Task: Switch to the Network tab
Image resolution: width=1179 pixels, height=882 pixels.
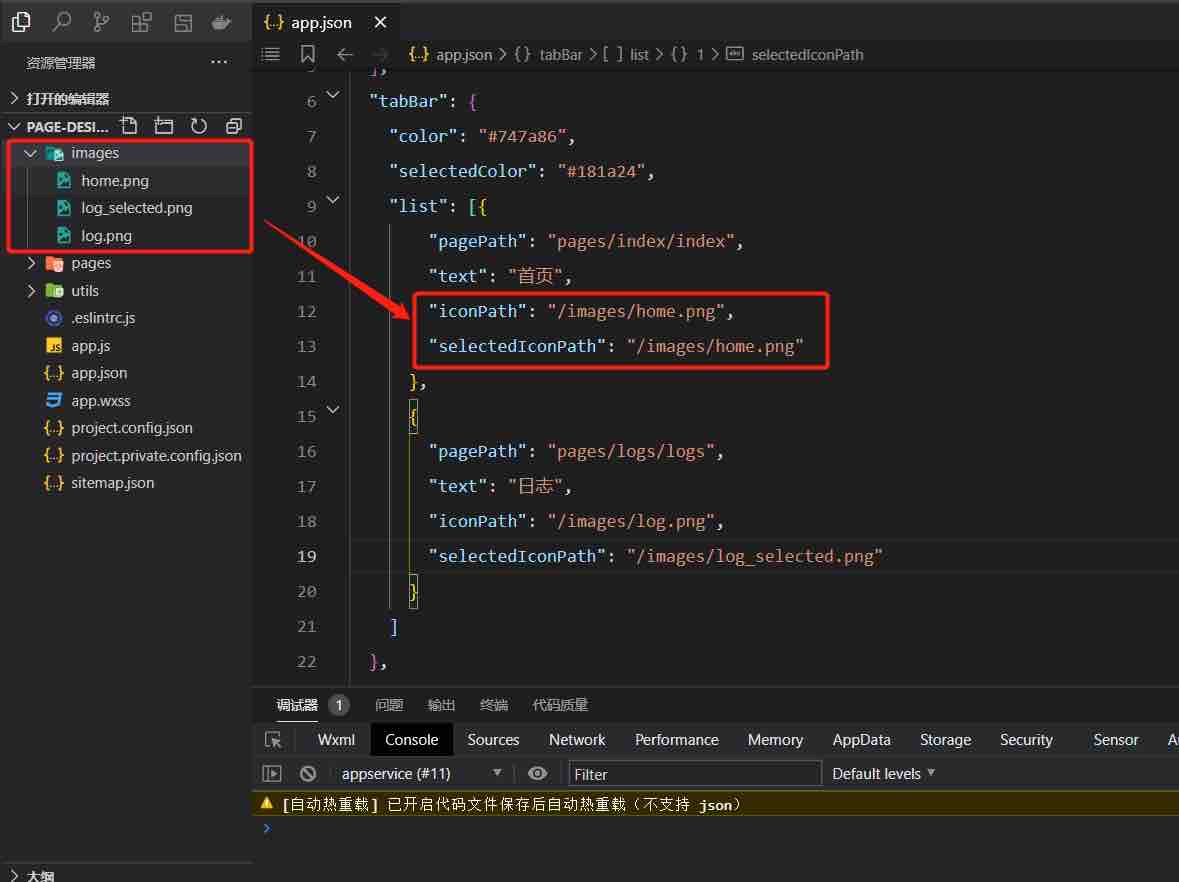Action: (577, 740)
